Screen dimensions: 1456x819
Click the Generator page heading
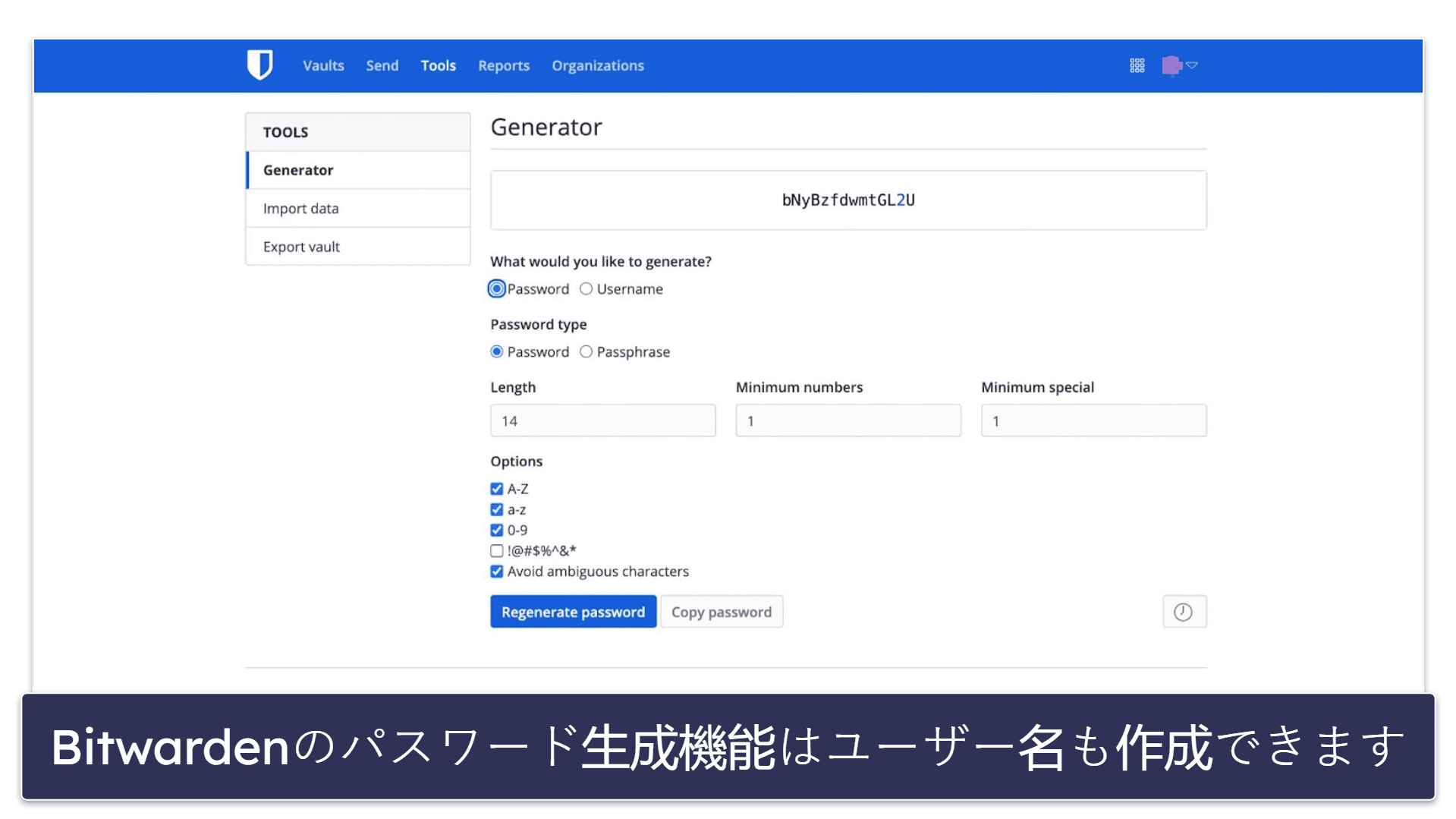click(x=546, y=127)
